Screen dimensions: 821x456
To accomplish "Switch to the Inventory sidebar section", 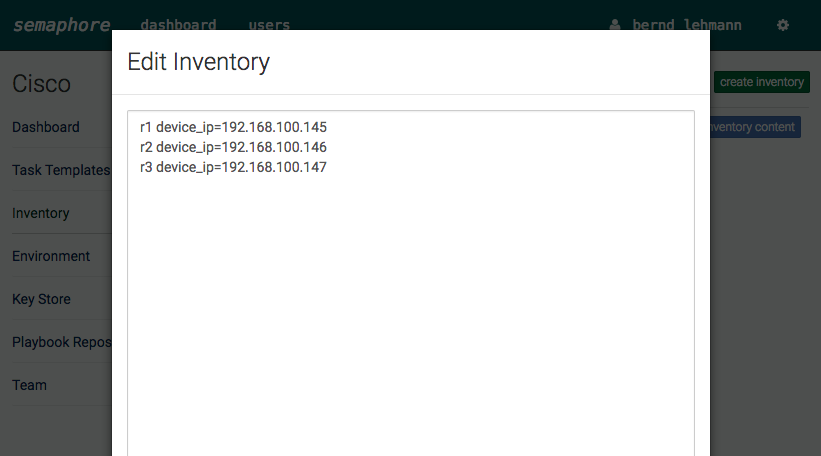I will pos(41,213).
